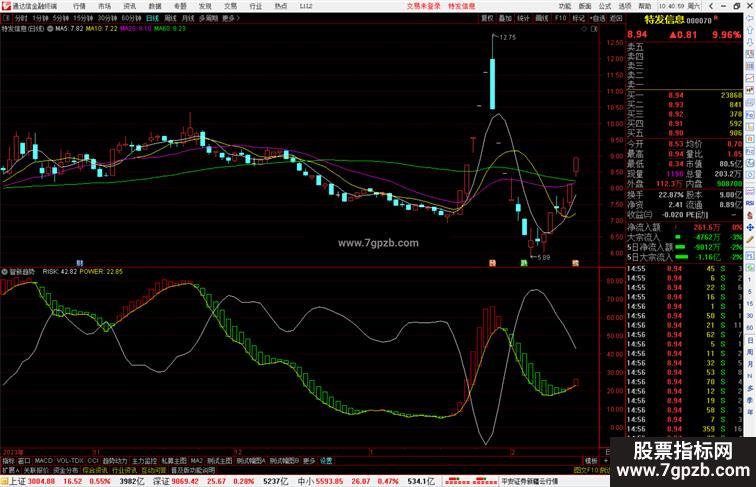Switch to the 分时 period tab
Screen dimensions: 756x487
coord(21,18)
